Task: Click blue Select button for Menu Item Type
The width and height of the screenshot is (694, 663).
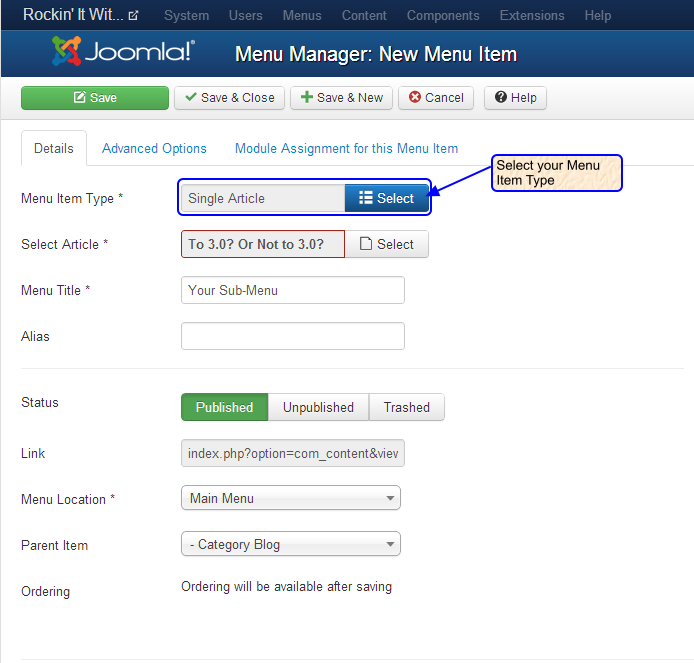Action: (x=386, y=198)
